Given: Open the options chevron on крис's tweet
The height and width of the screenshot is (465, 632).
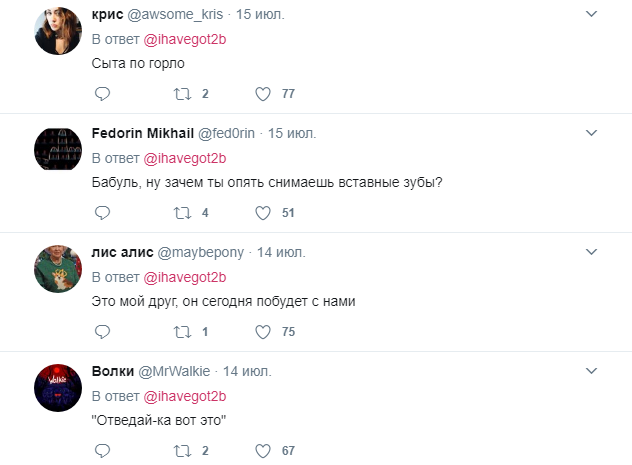Looking at the screenshot, I should click(x=591, y=14).
